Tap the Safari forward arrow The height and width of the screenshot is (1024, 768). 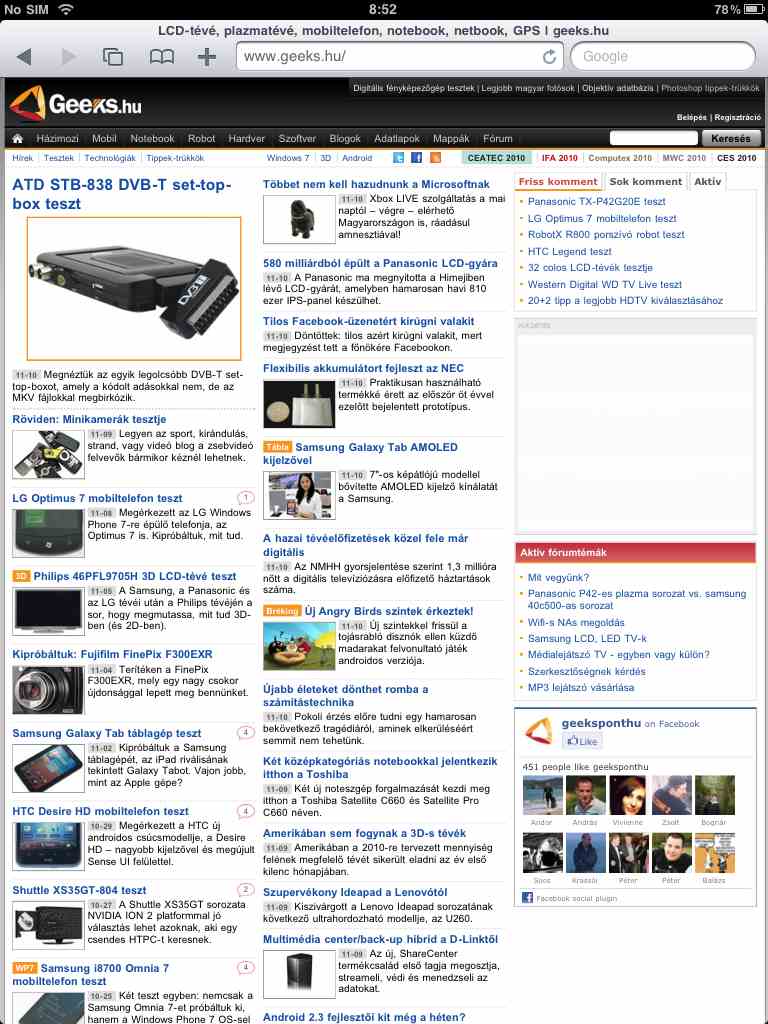pyautogui.click(x=69, y=57)
